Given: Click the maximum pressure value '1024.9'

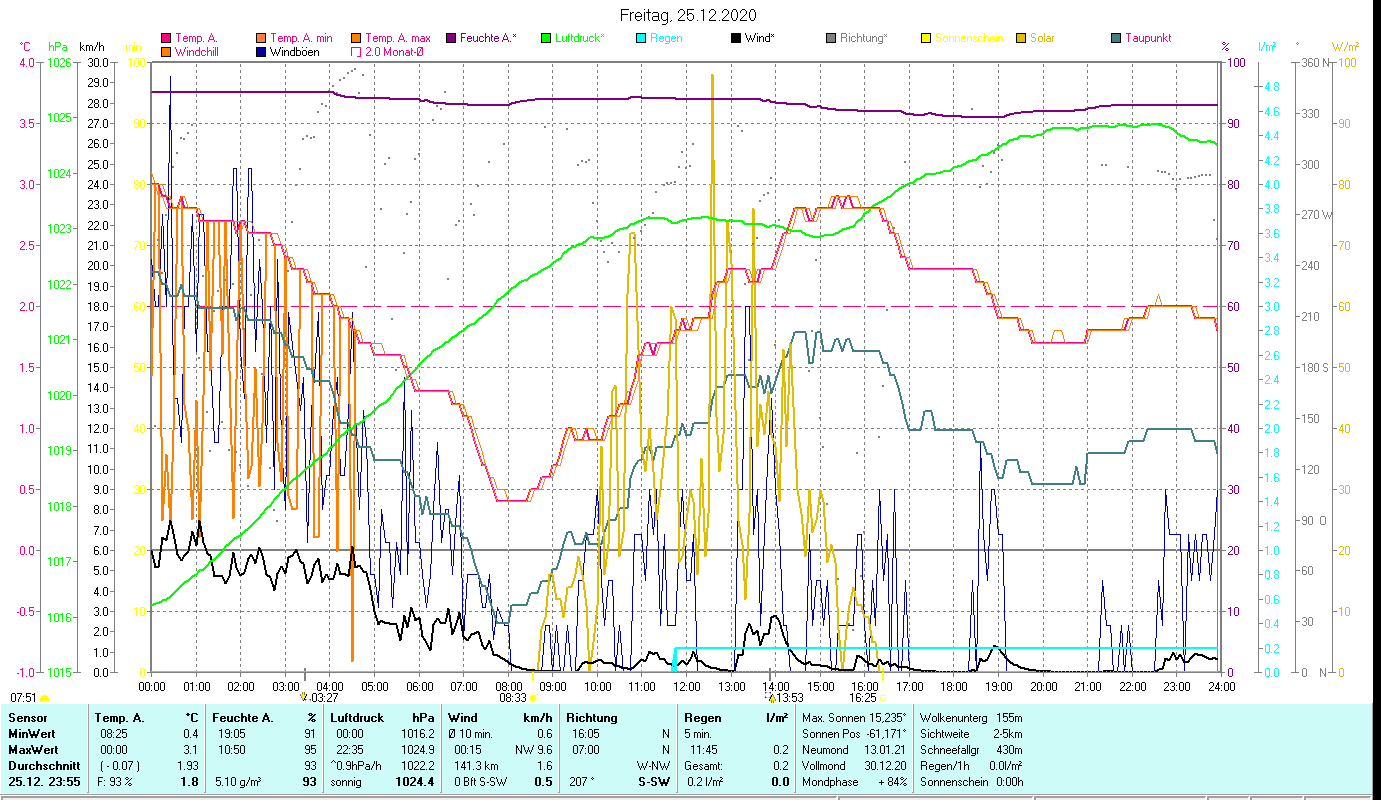Looking at the screenshot, I should point(416,750).
